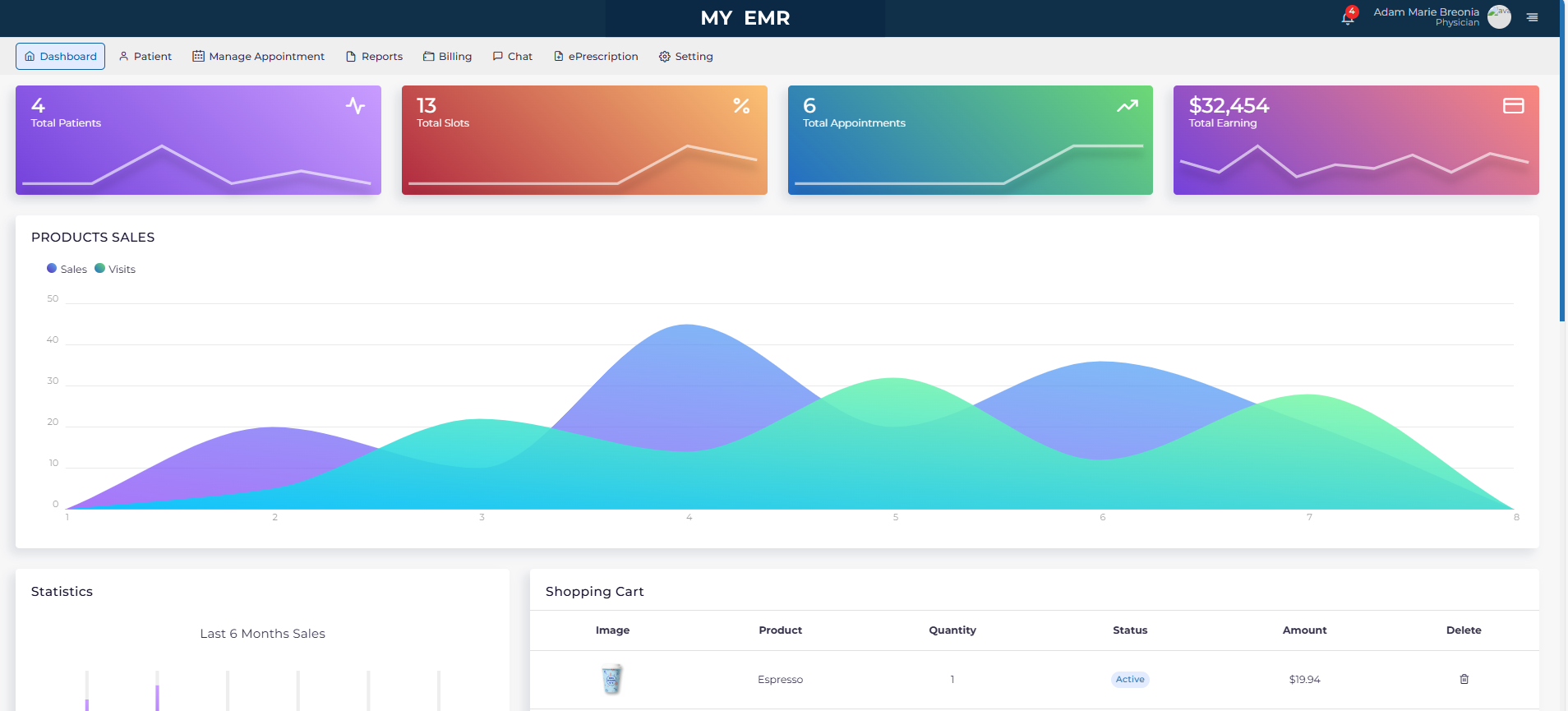Open the Reports menu item
Viewport: 1568px width, 711px height.
374,57
